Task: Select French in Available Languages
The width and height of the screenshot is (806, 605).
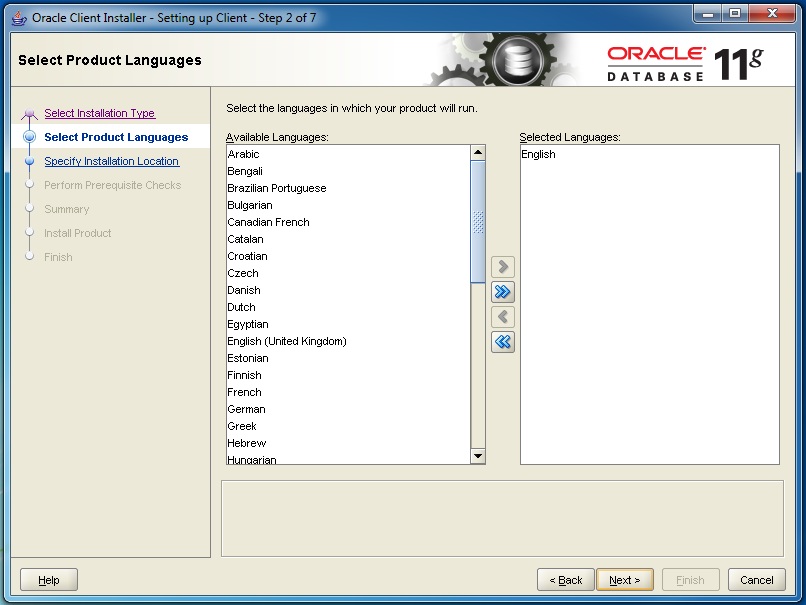Action: tap(348, 392)
